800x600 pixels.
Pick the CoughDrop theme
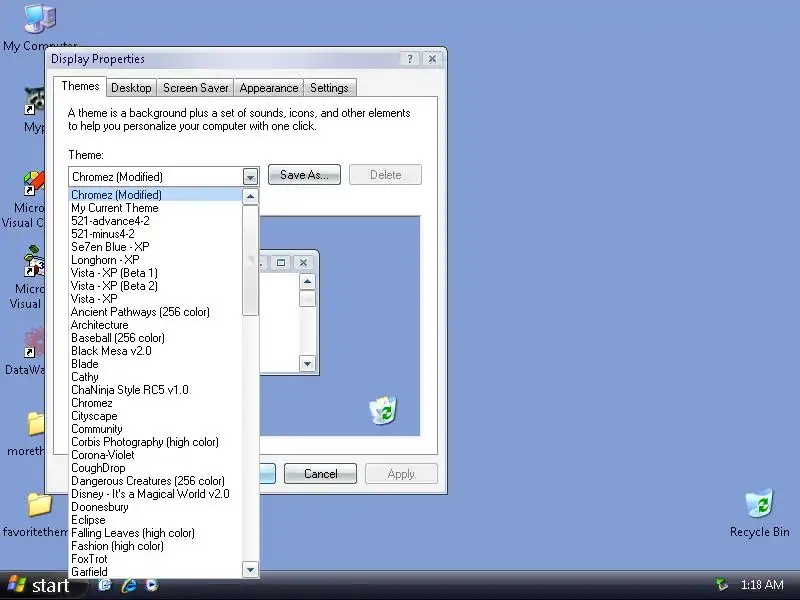156,468
